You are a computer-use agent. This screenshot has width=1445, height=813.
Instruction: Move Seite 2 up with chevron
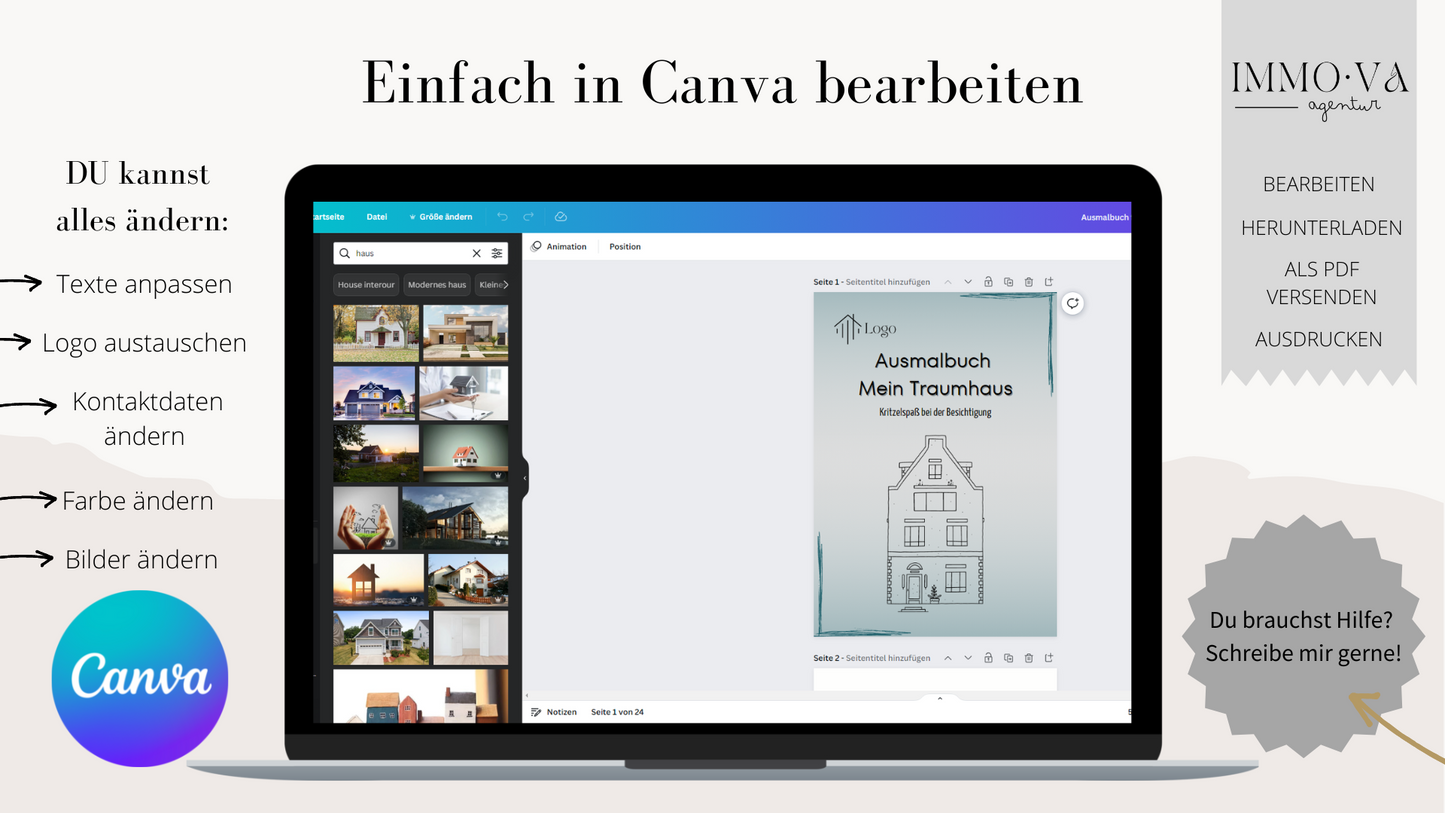click(x=948, y=658)
